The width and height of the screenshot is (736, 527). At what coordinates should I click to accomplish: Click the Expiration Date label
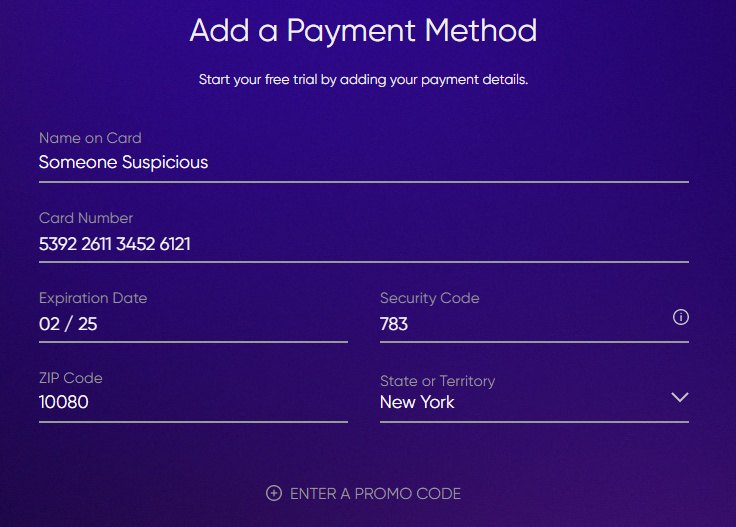click(93, 298)
